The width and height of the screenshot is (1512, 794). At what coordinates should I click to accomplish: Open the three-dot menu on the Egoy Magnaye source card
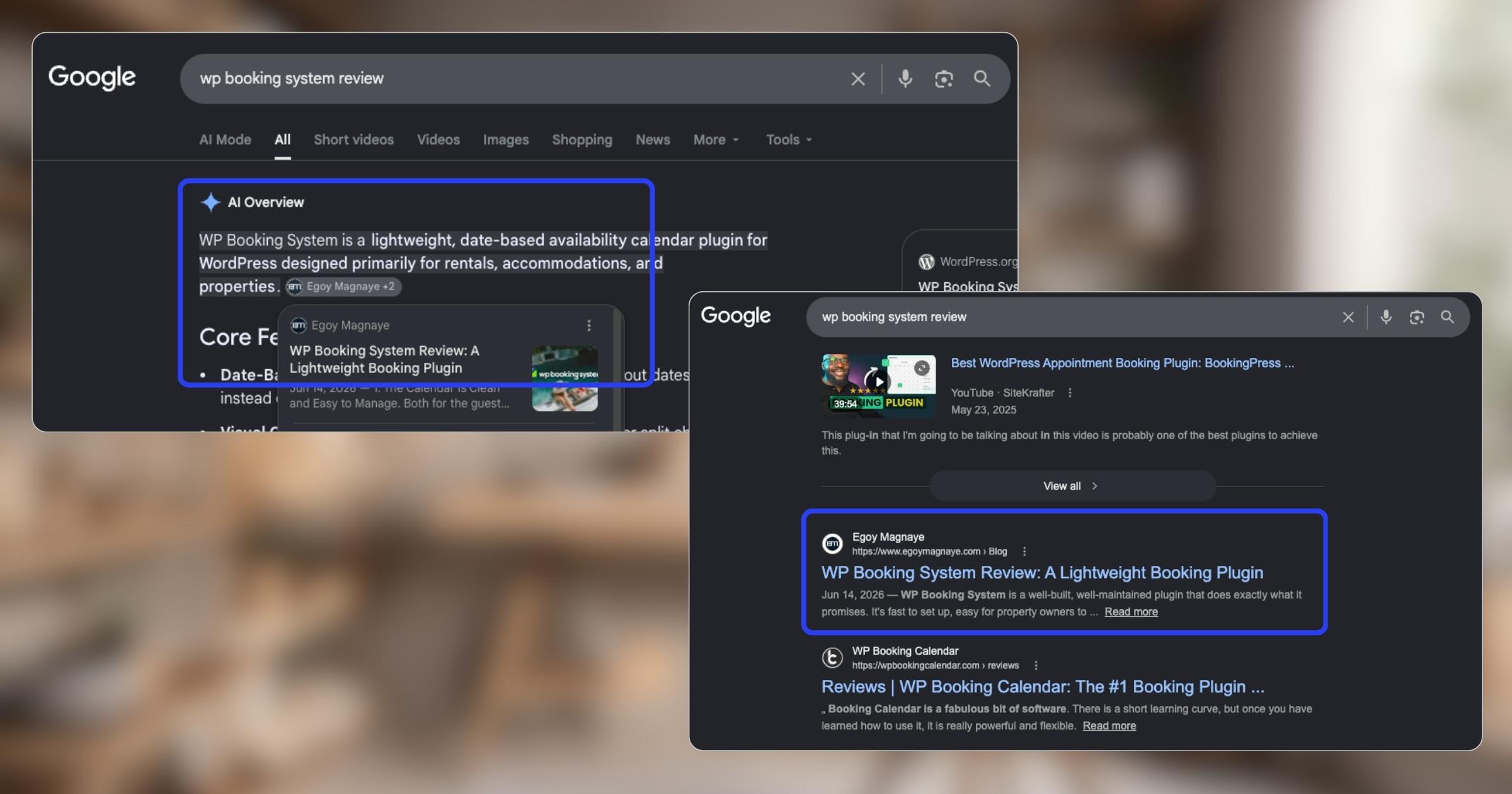click(x=589, y=325)
